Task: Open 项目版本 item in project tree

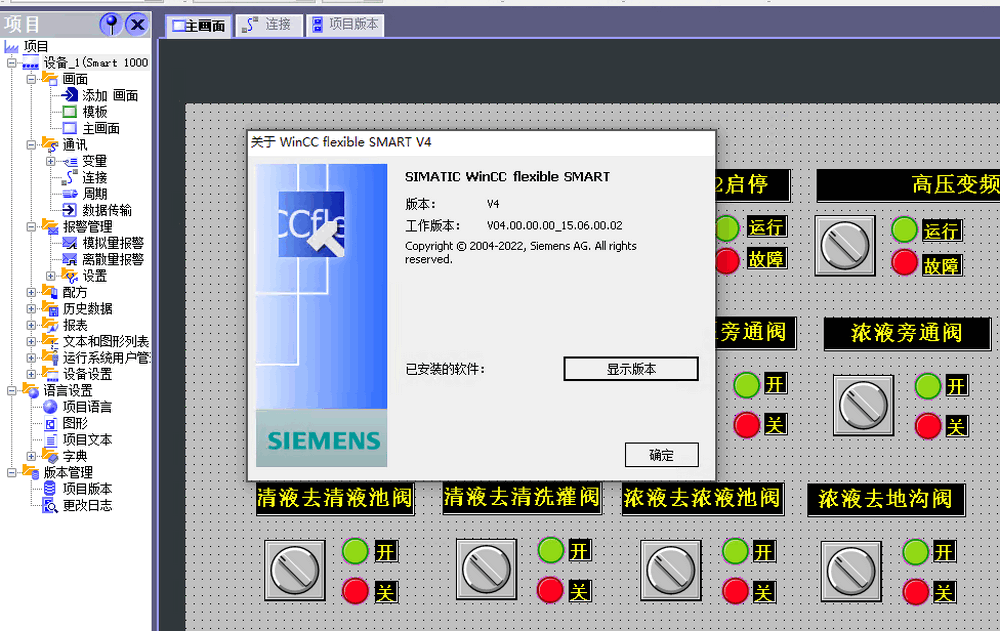Action: tap(87, 489)
